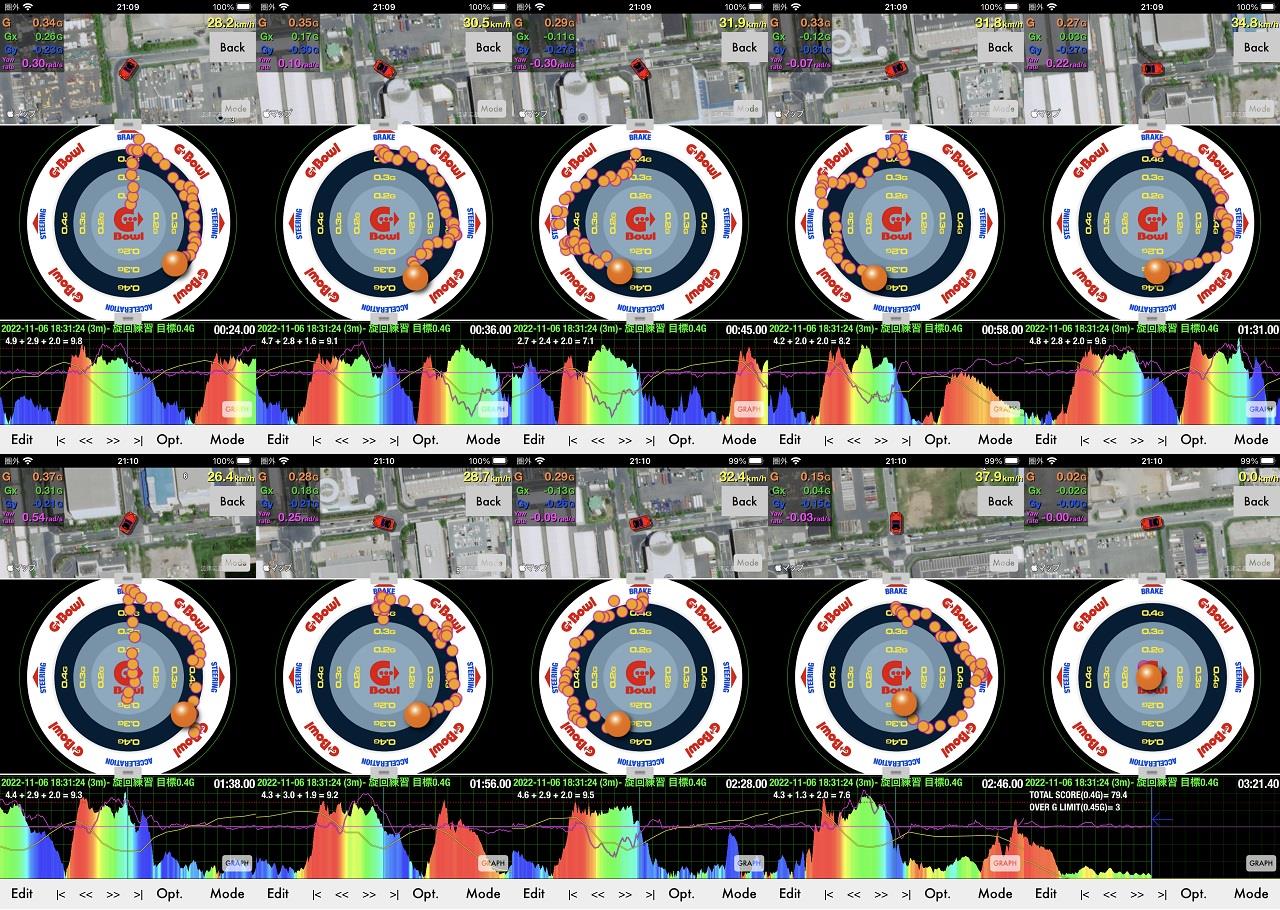Tap red car icon on 0.0 km/h map
The height and width of the screenshot is (910, 1280).
pos(1152,523)
